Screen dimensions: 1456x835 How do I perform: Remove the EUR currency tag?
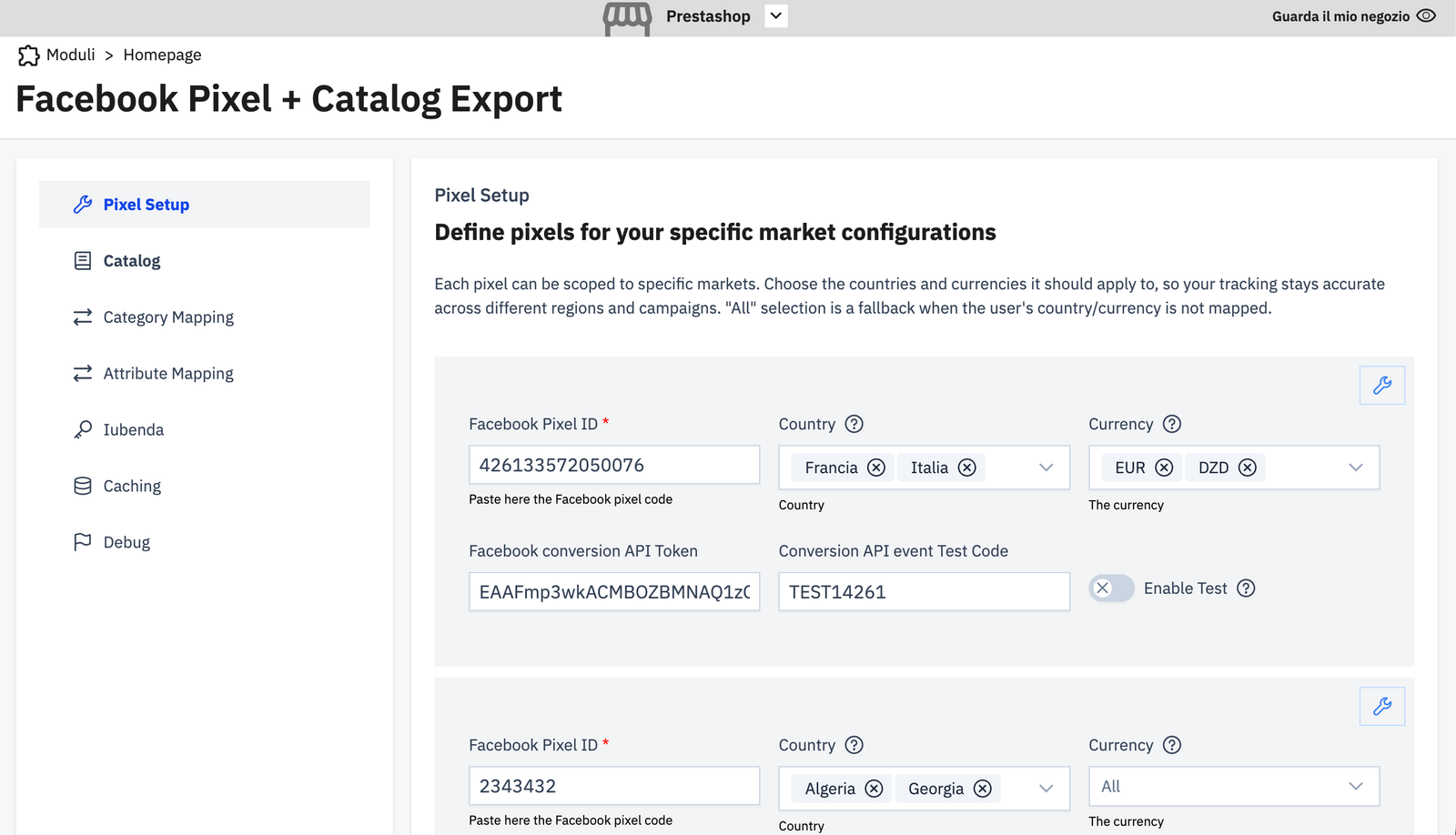point(1164,468)
